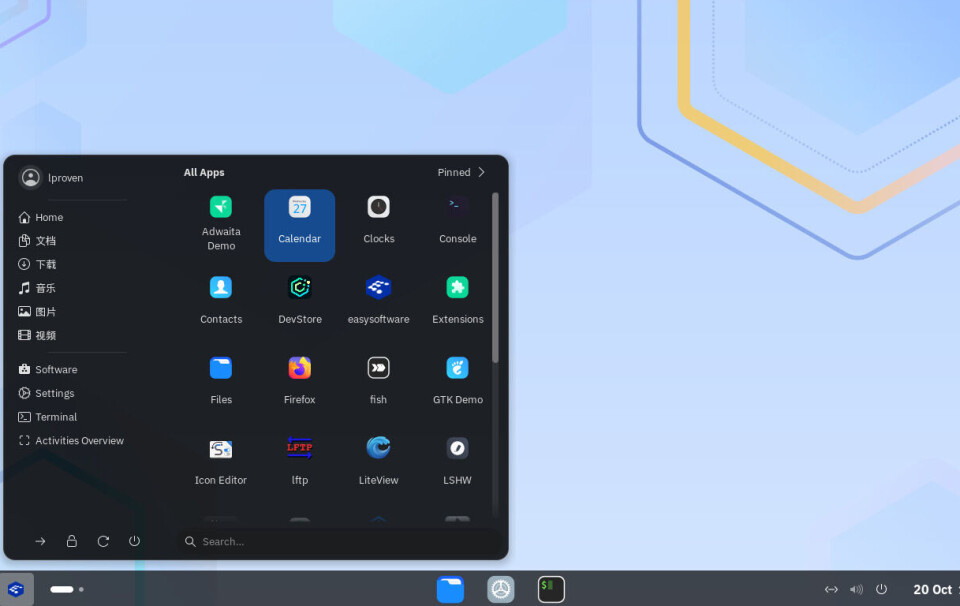Switch to the Pinned apps view
This screenshot has height=606, width=960.
(x=461, y=173)
